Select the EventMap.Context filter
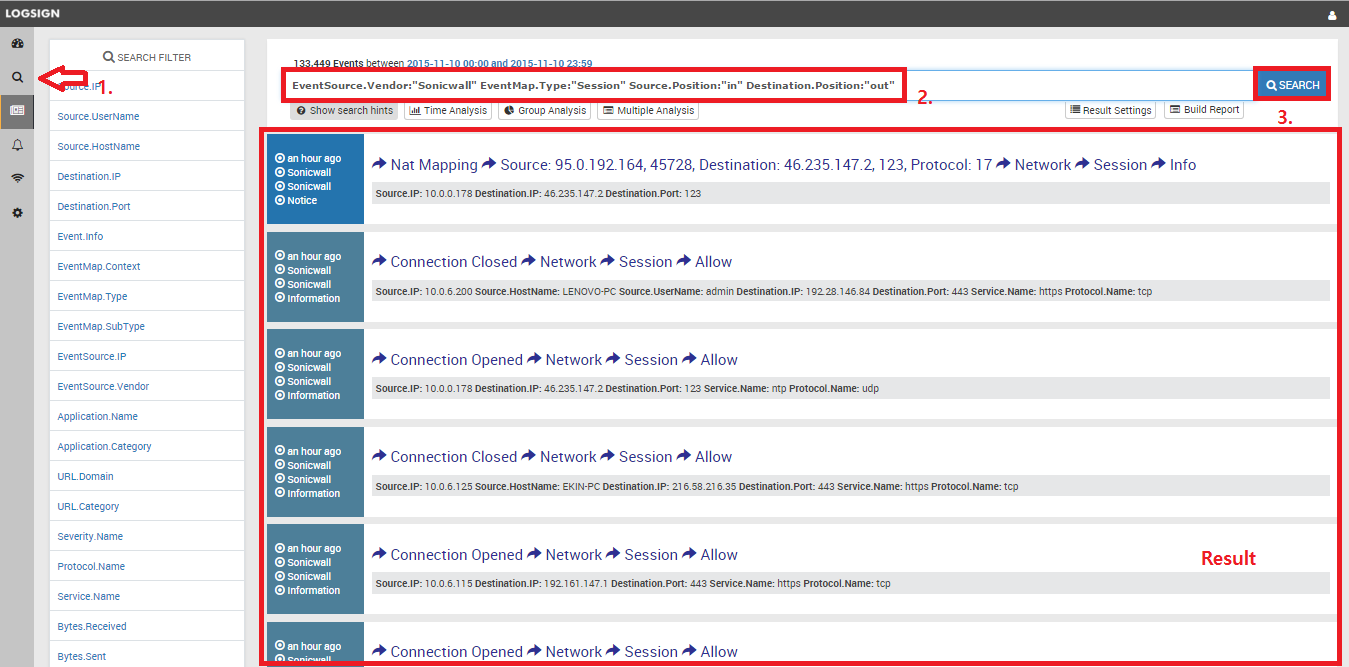The width and height of the screenshot is (1349, 667). click(x=99, y=266)
